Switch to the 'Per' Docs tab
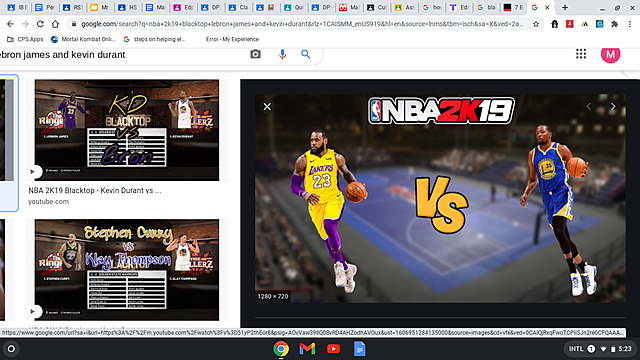 coord(45,7)
